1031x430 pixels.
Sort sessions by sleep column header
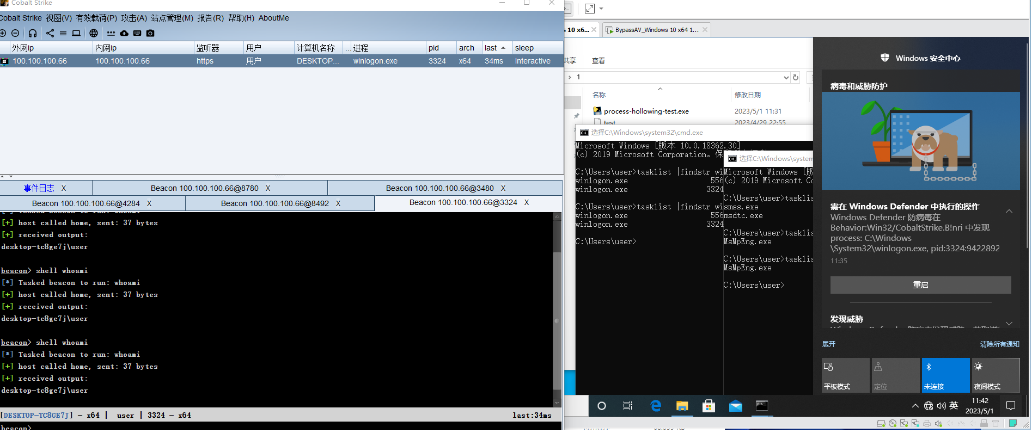[537, 48]
